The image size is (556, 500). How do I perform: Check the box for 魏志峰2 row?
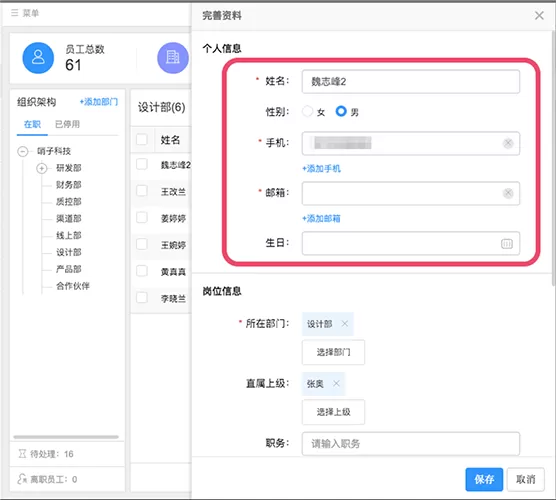[142, 164]
